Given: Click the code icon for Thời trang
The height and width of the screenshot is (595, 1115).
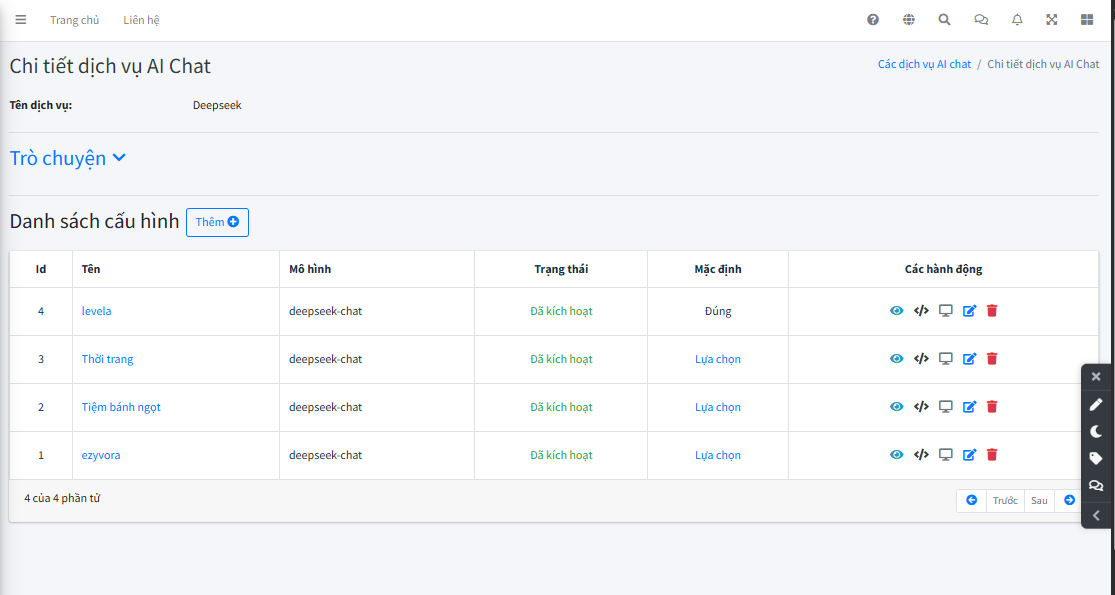Looking at the screenshot, I should [922, 359].
